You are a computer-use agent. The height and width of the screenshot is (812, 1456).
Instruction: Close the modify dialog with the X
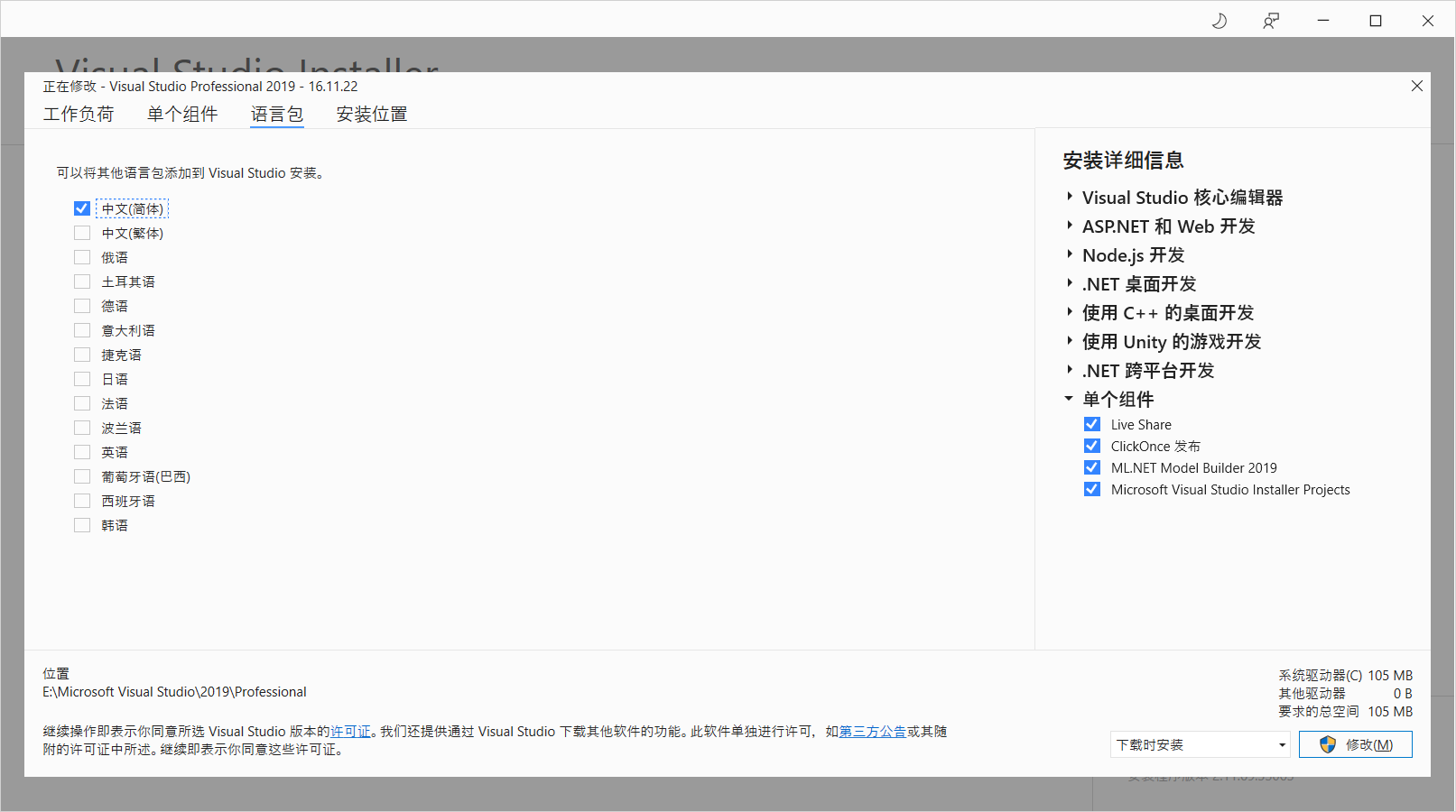tap(1417, 86)
